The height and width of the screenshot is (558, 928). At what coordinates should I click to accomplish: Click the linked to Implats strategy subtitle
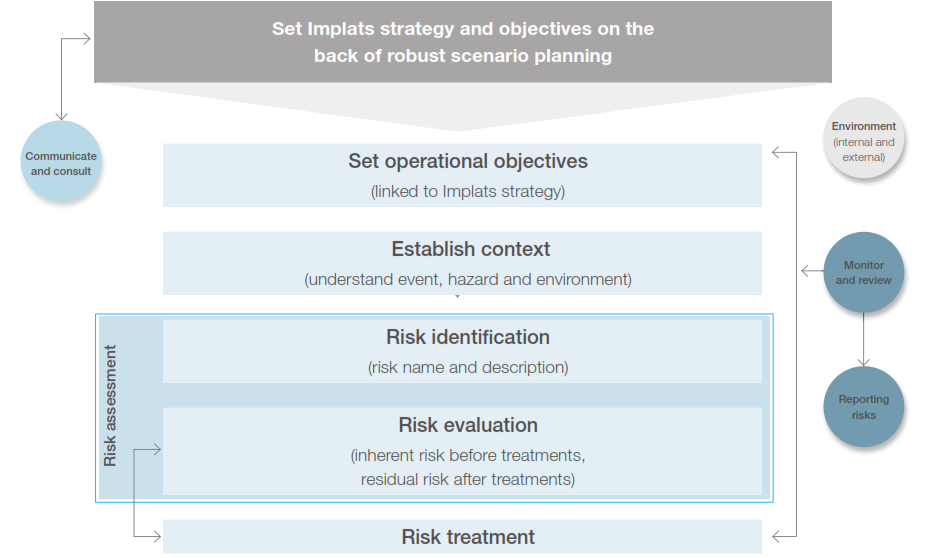[x=468, y=192]
